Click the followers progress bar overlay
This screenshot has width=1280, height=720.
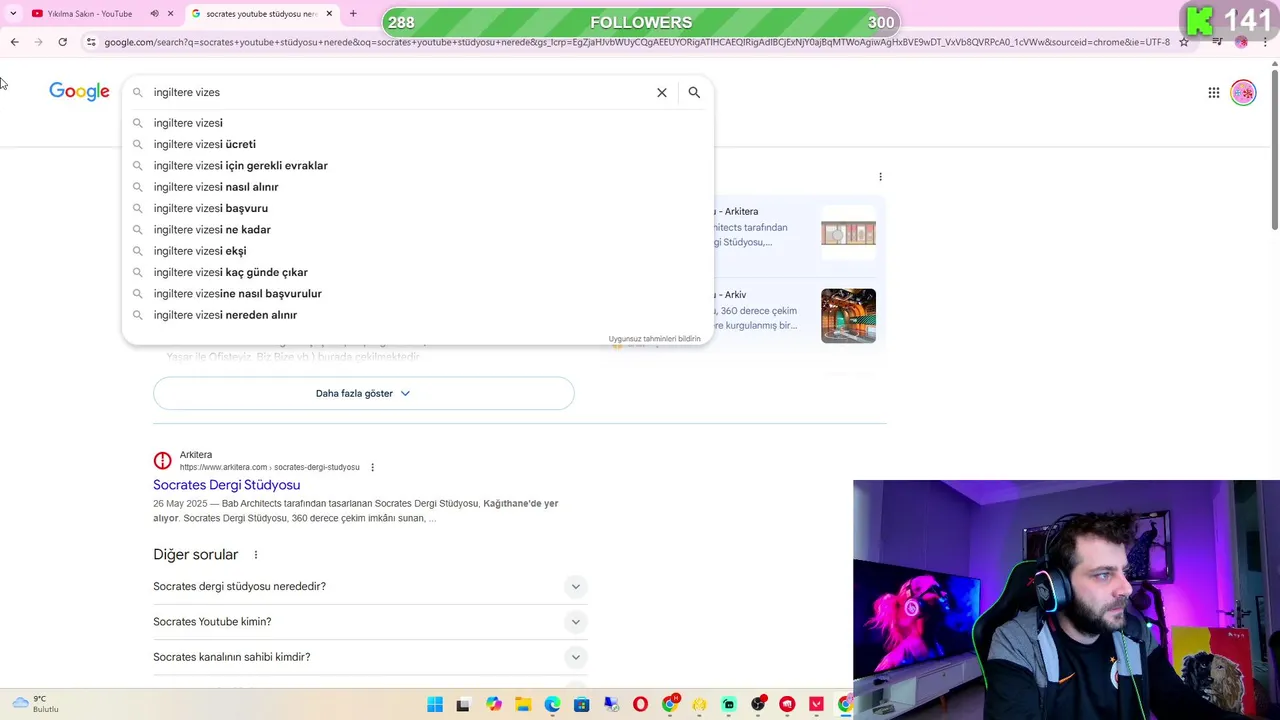pos(641,22)
